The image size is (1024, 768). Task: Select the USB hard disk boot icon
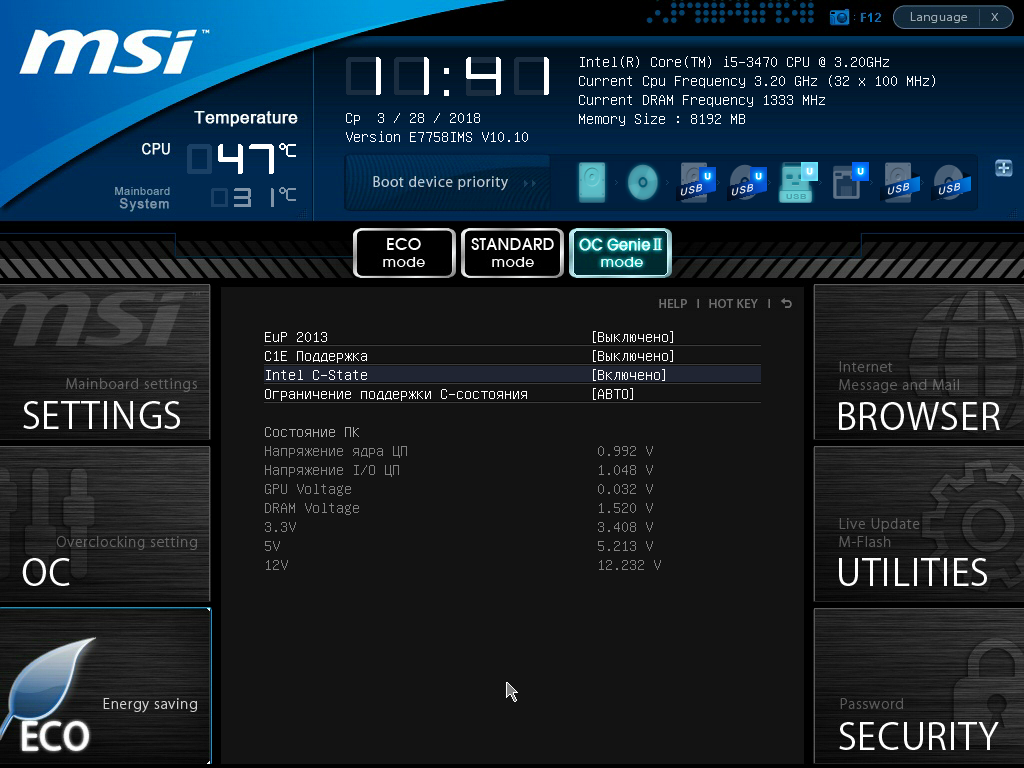pyautogui.click(x=697, y=182)
